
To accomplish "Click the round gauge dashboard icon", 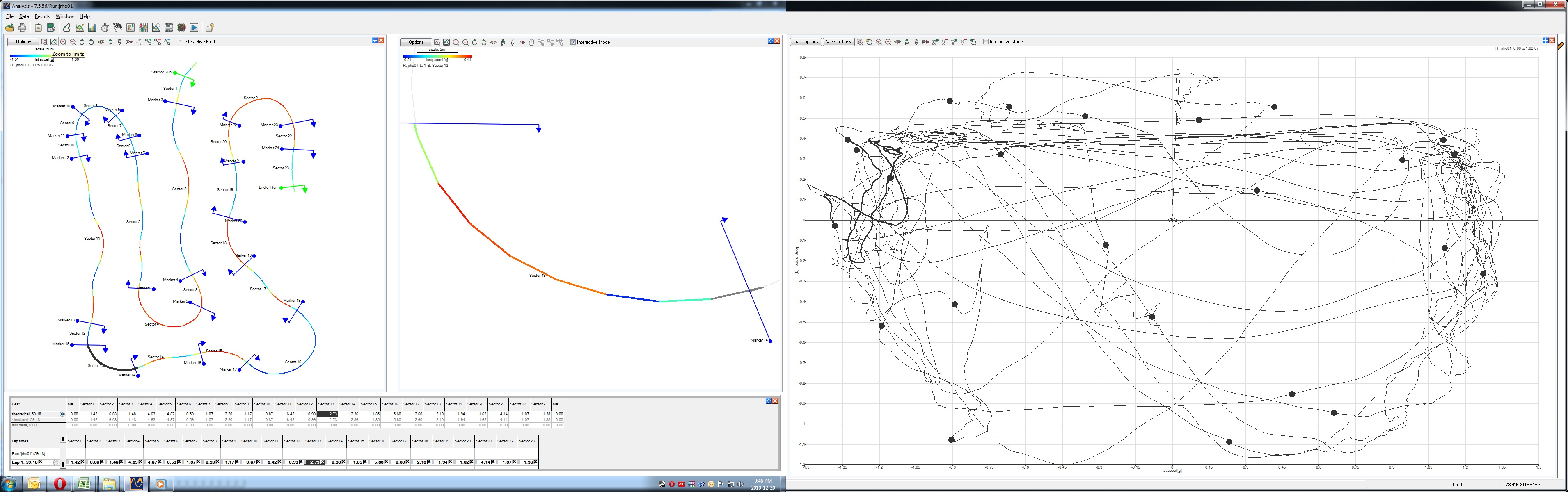I will tap(181, 28).
